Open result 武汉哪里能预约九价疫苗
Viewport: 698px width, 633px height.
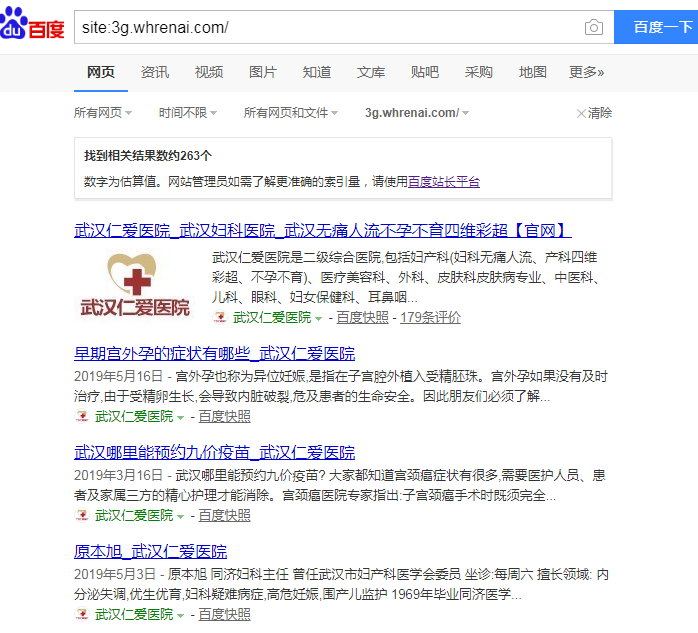[215, 452]
